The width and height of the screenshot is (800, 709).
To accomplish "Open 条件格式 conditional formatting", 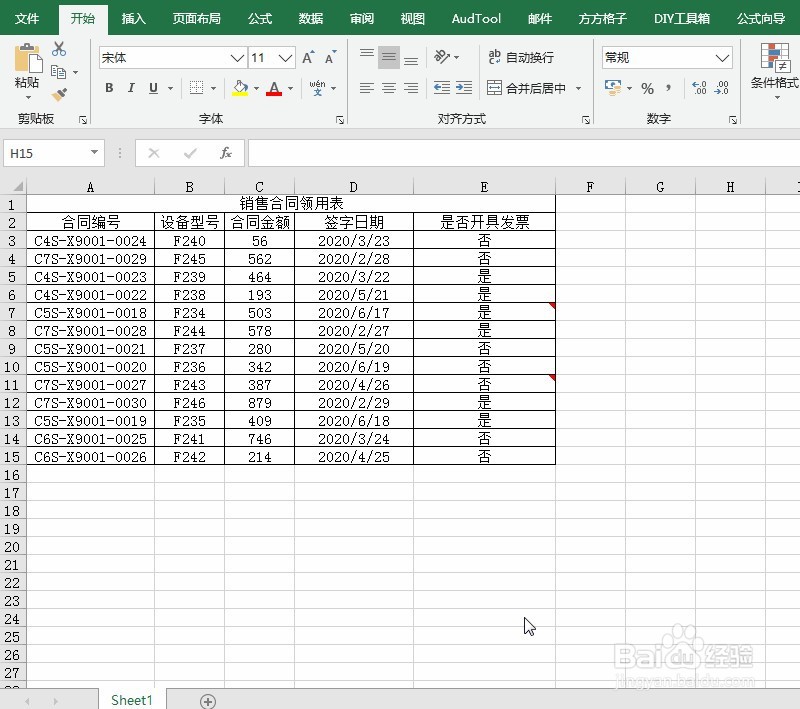I will 776,69.
